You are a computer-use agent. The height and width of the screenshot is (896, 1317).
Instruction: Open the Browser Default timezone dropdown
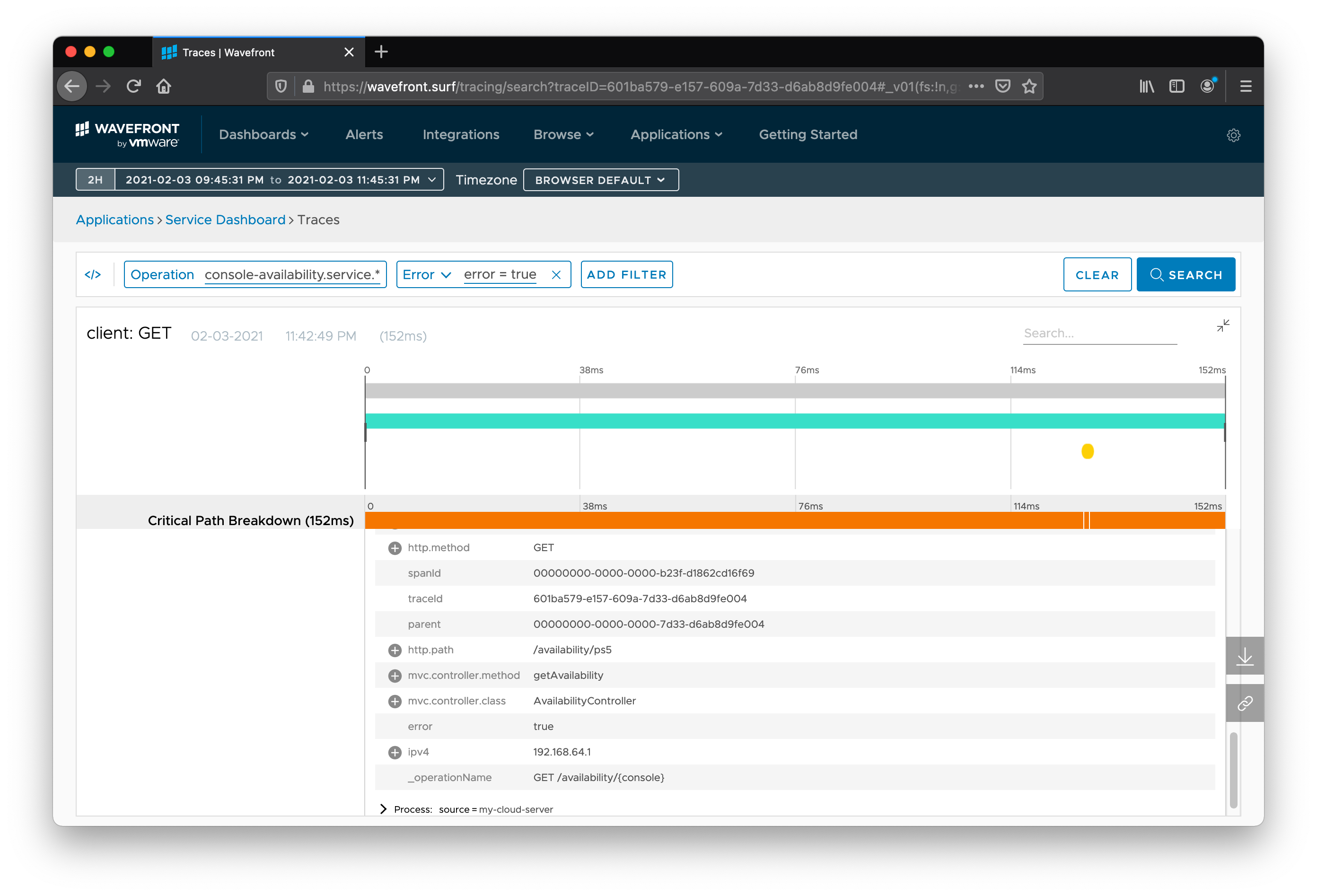pyautogui.click(x=600, y=180)
